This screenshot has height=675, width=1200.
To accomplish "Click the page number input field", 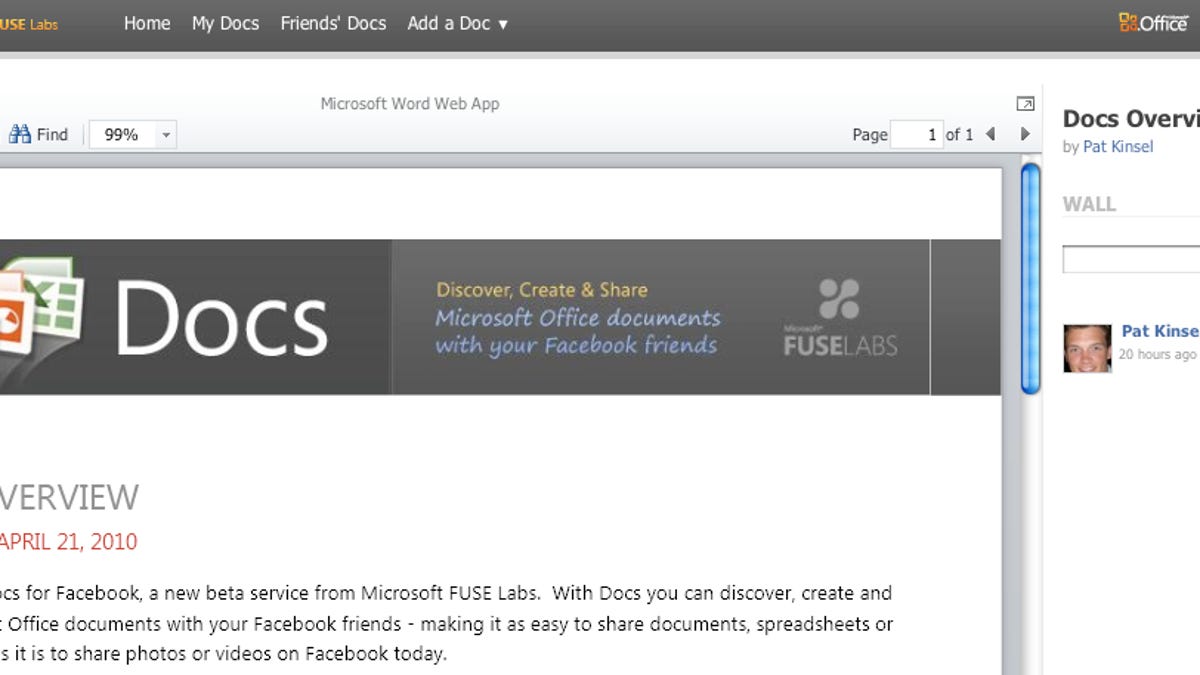I will click(918, 134).
